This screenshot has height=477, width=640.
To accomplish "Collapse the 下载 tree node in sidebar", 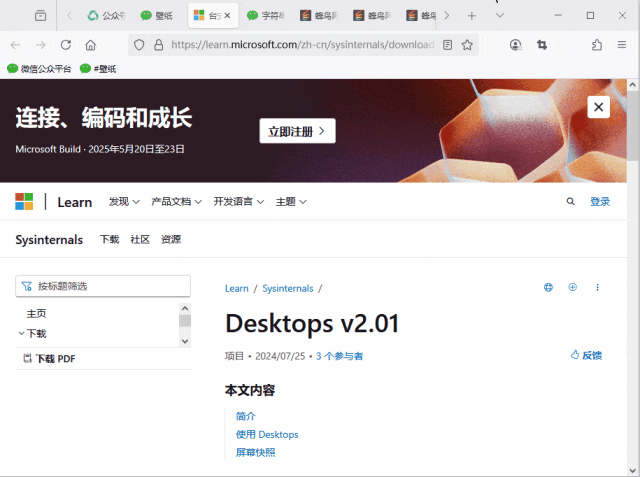I will [21, 333].
